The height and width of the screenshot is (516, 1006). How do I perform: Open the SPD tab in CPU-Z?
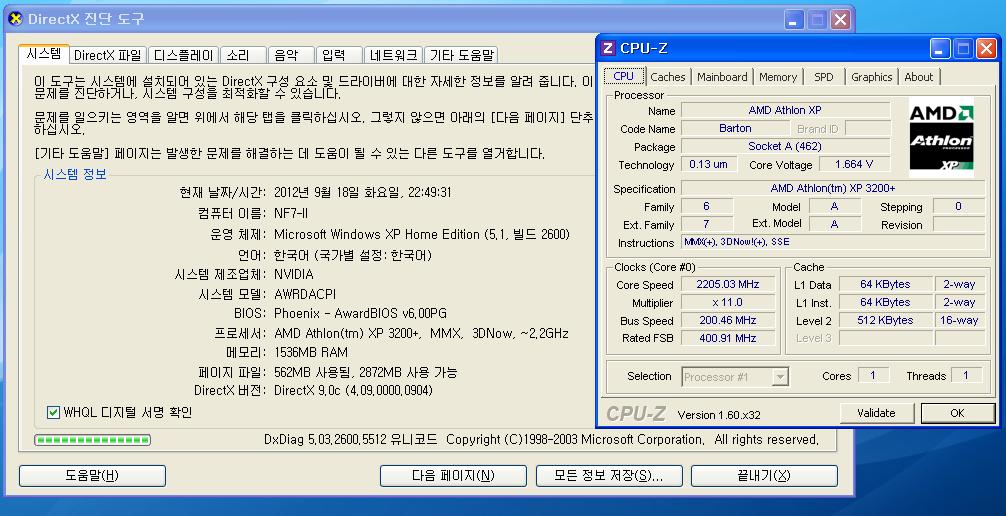(824, 77)
